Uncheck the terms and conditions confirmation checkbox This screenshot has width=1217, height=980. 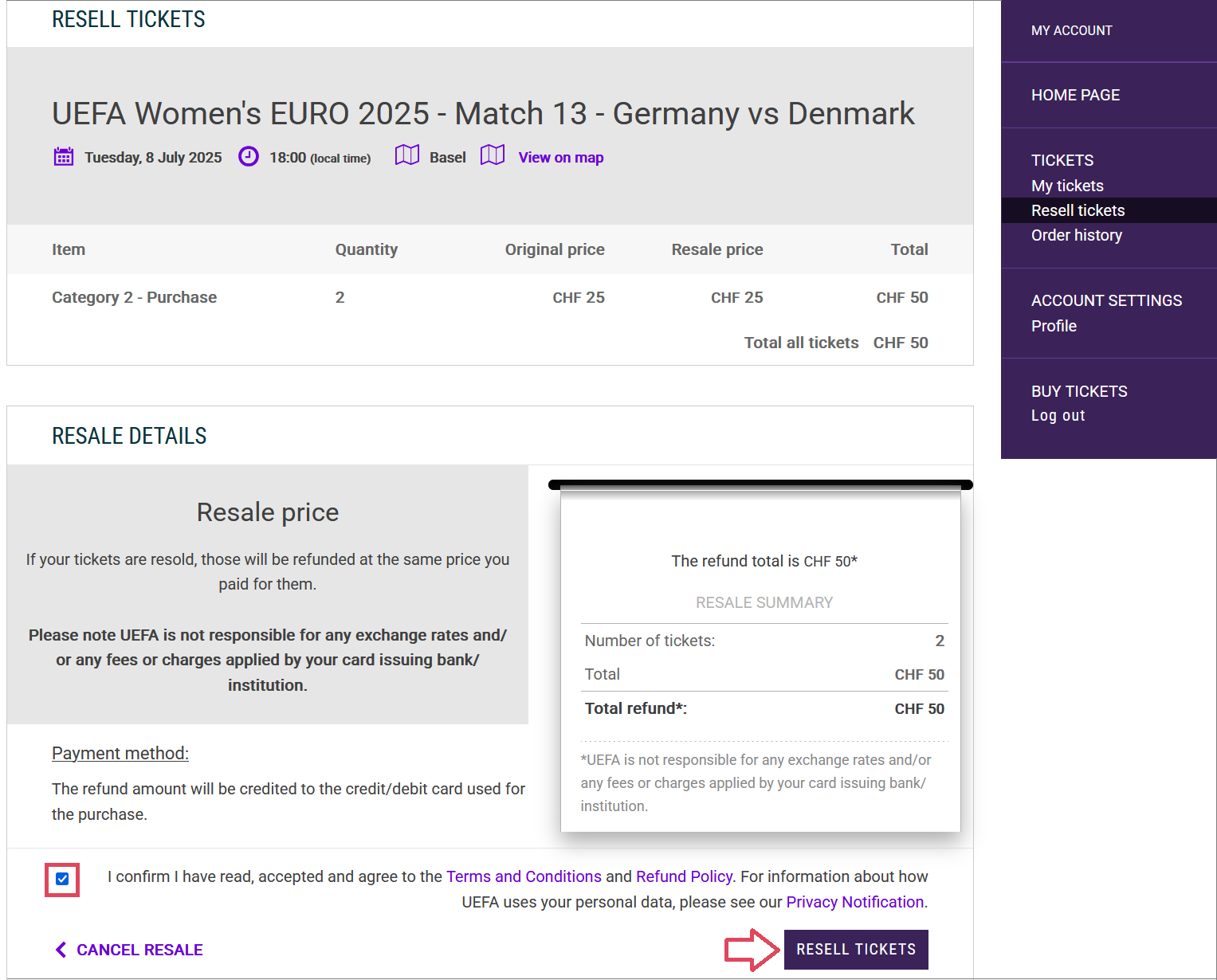pyautogui.click(x=62, y=880)
